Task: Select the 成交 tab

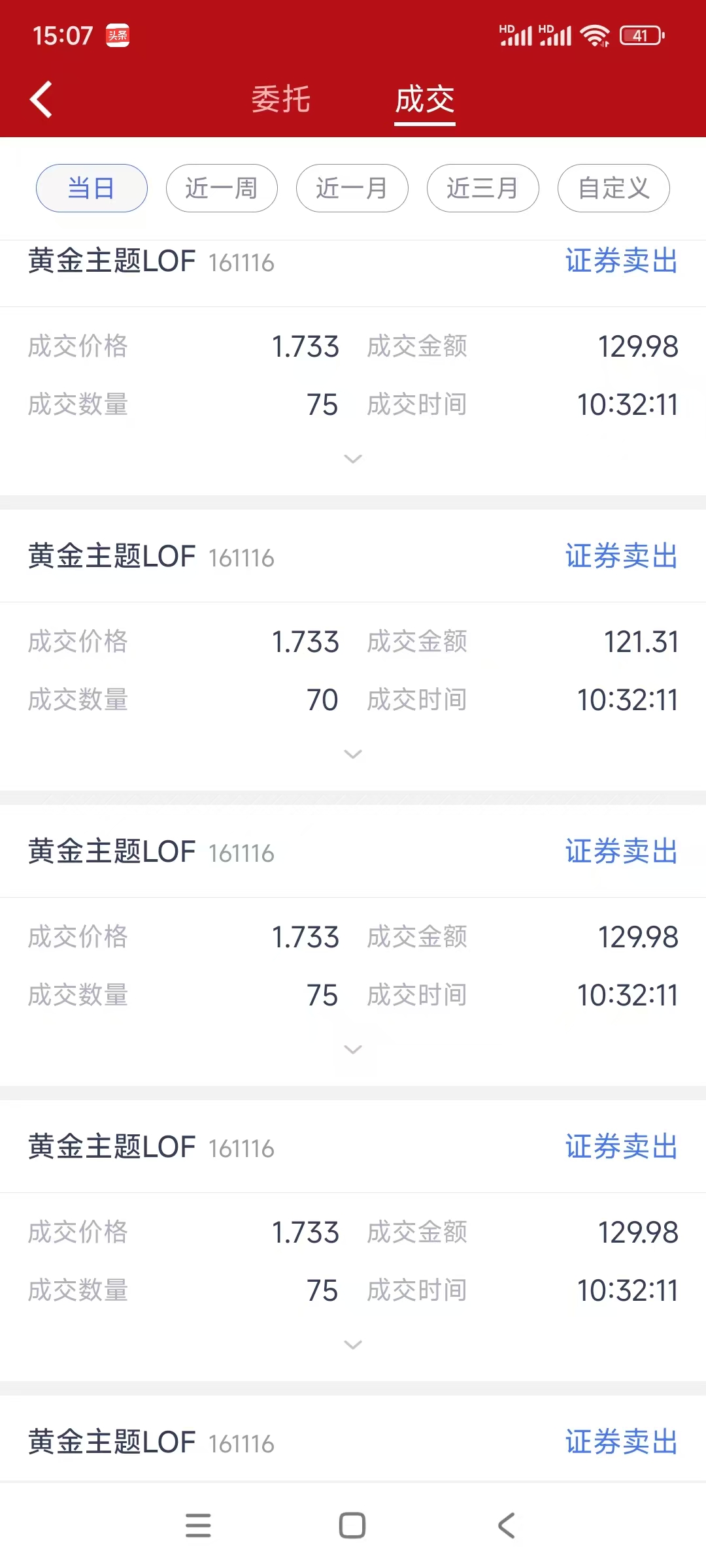Action: pos(425,99)
